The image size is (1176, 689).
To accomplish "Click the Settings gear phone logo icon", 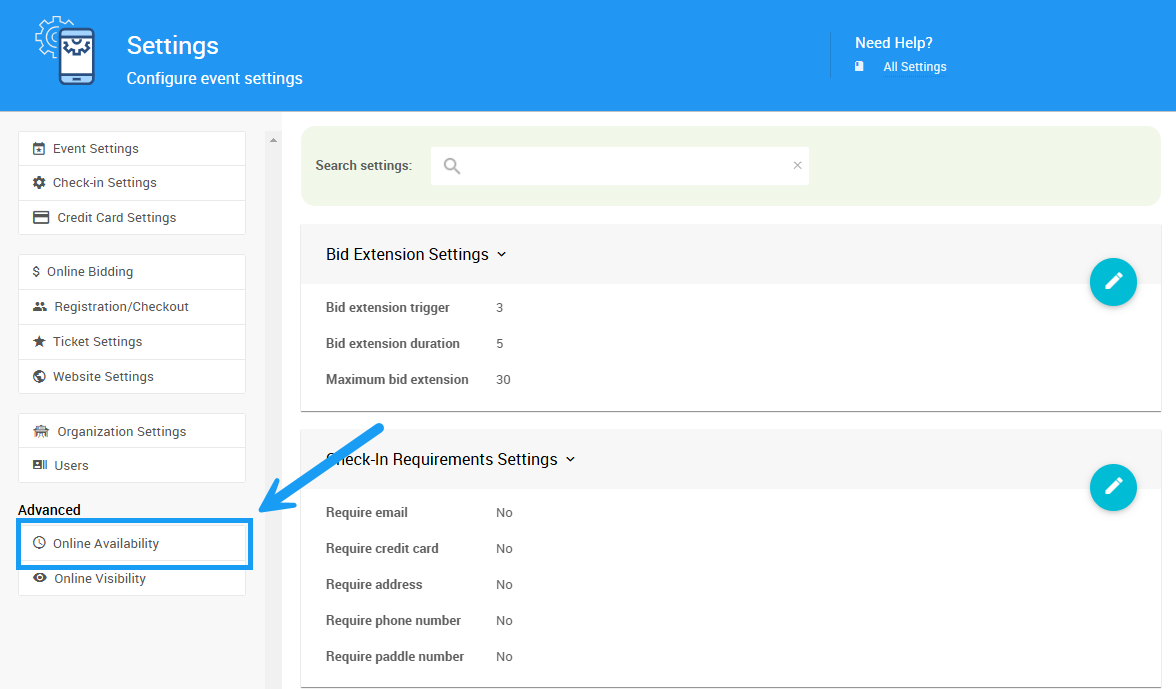I will pos(66,51).
